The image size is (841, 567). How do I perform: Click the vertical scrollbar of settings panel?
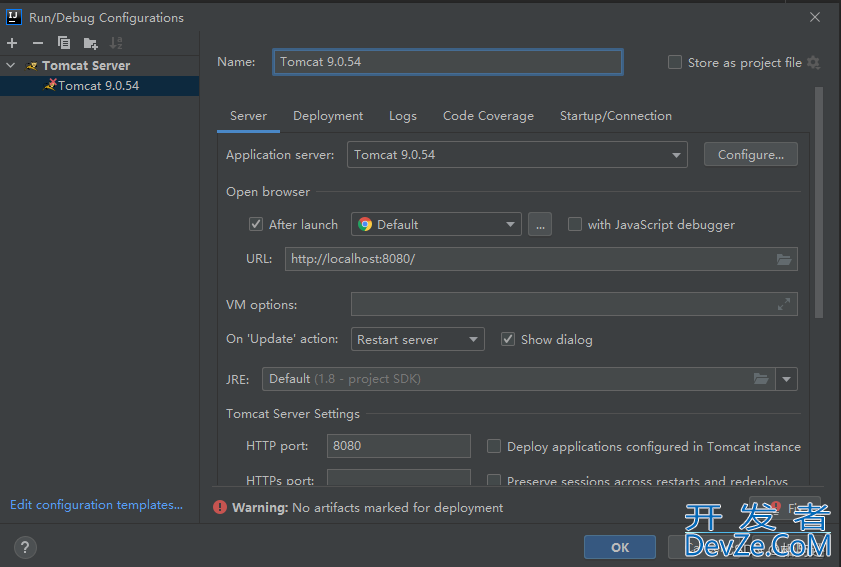pyautogui.click(x=818, y=203)
